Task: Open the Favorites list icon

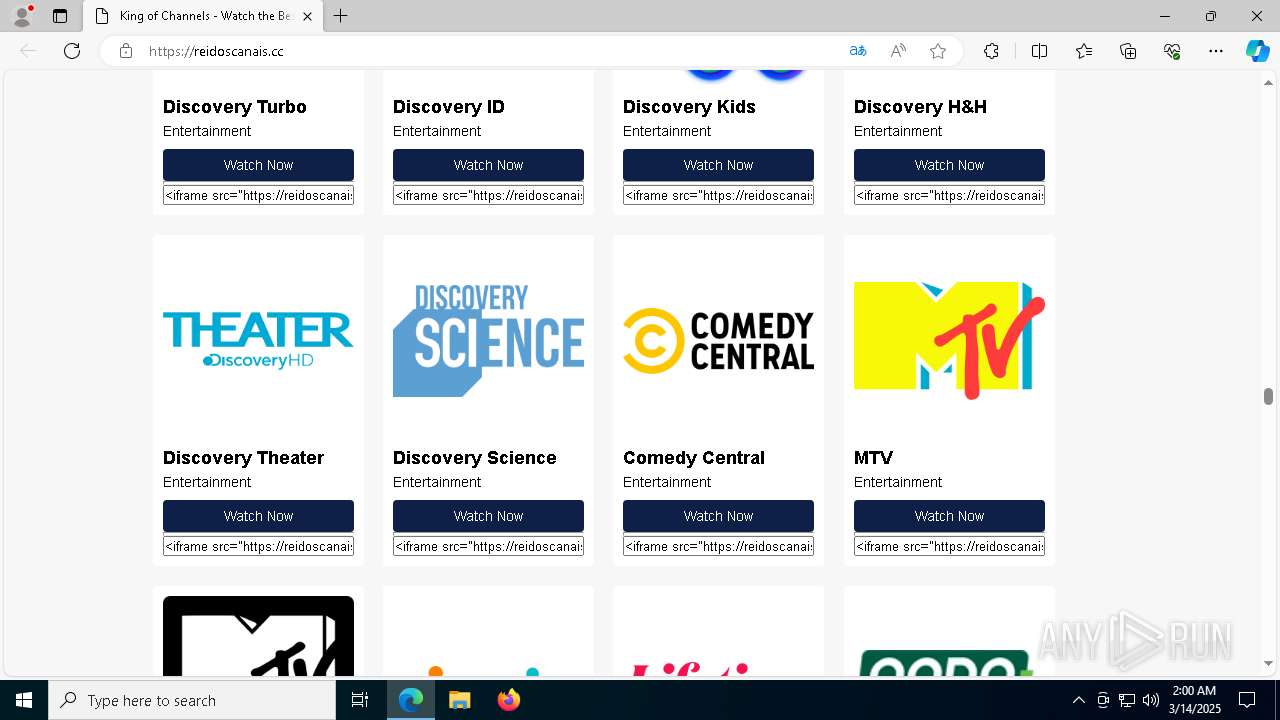Action: [x=1084, y=51]
